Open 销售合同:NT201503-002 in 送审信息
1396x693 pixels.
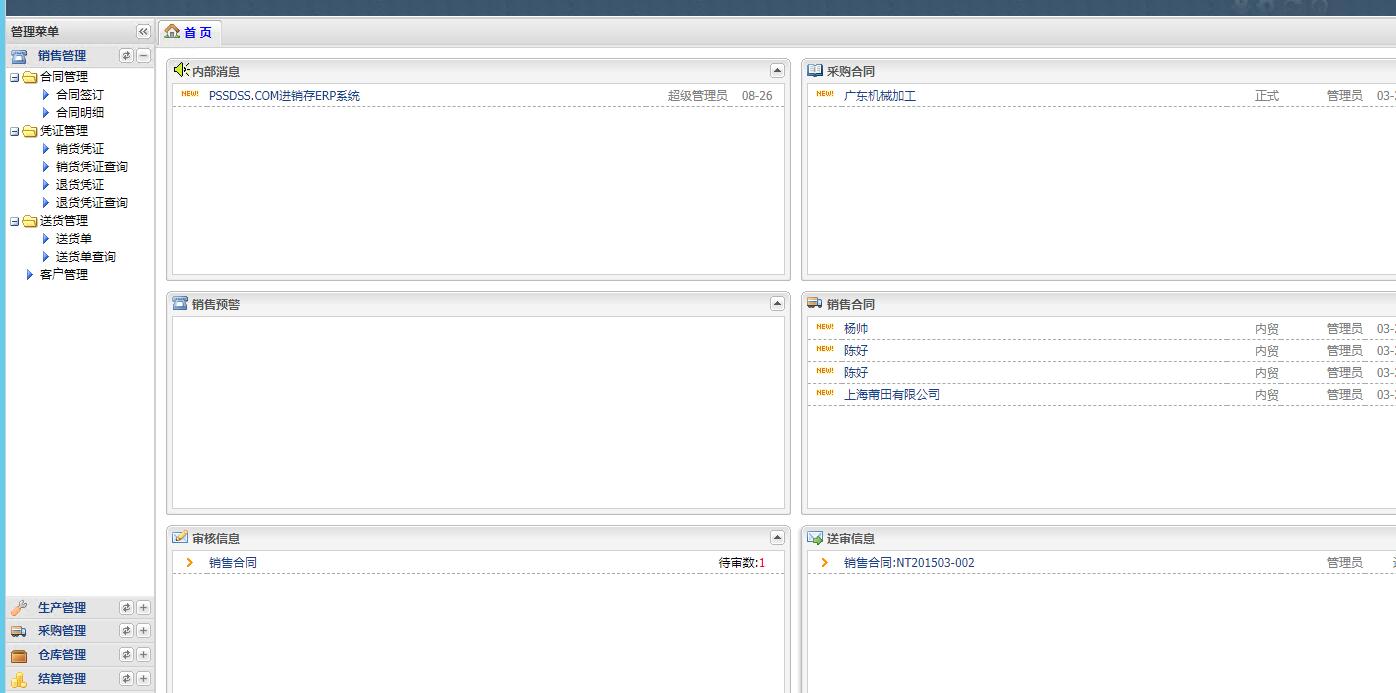[909, 563]
